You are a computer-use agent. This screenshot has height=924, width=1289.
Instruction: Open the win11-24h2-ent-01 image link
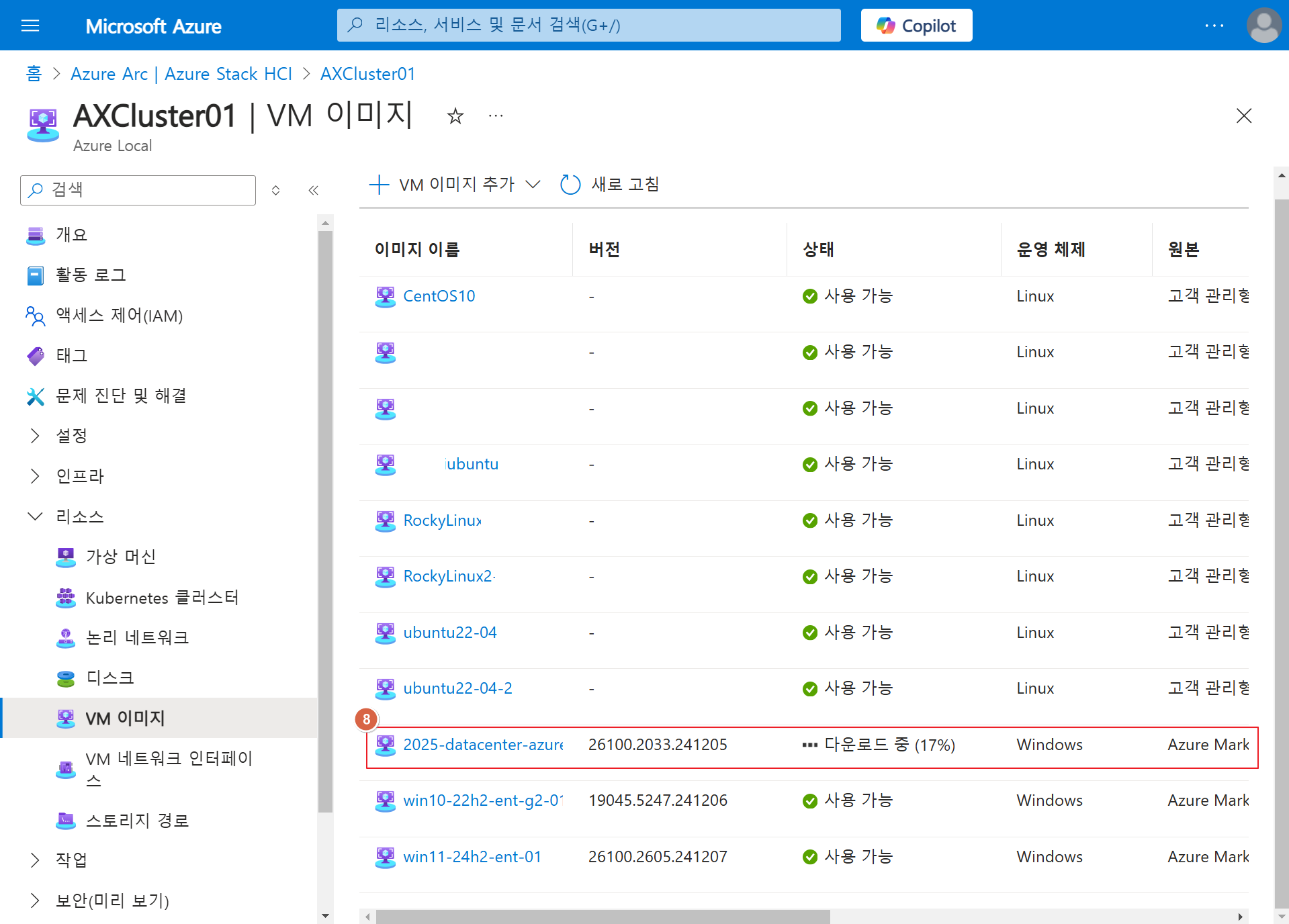[472, 857]
